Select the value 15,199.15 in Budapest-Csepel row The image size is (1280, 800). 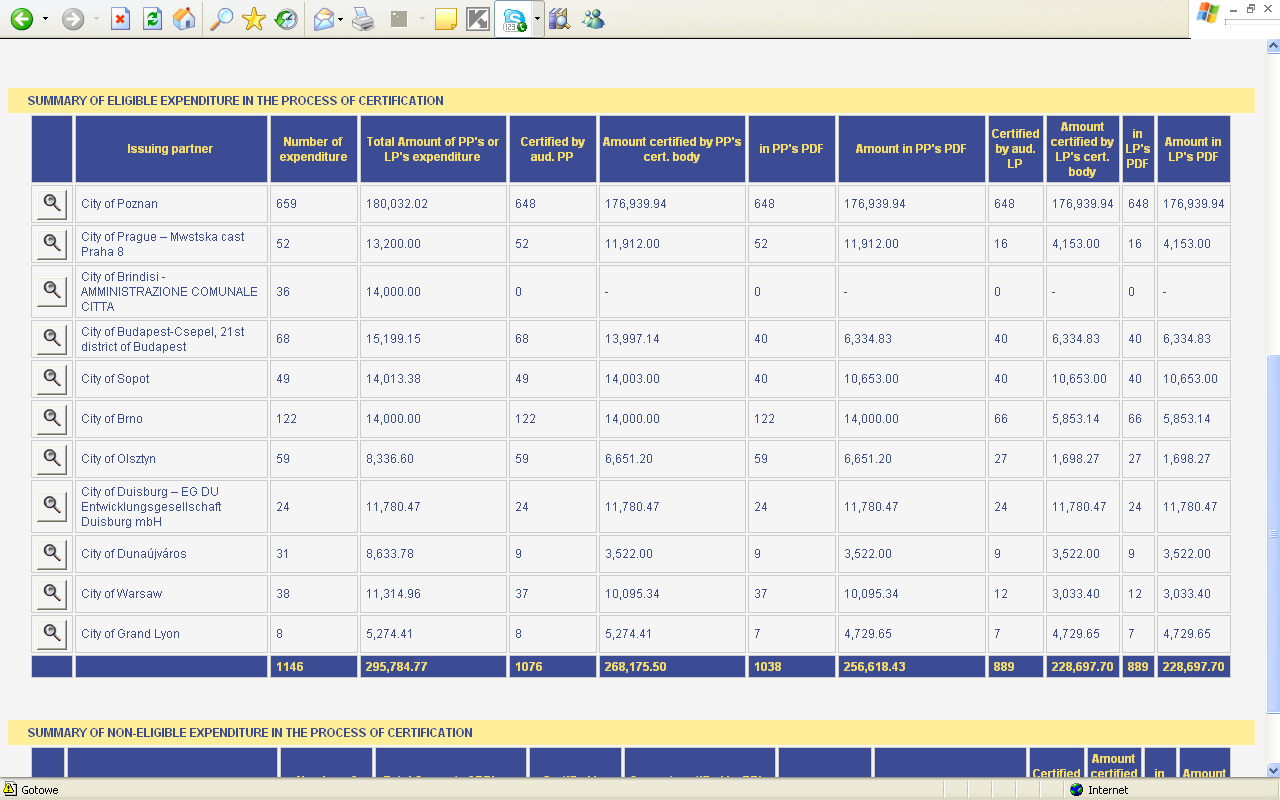tap(393, 339)
